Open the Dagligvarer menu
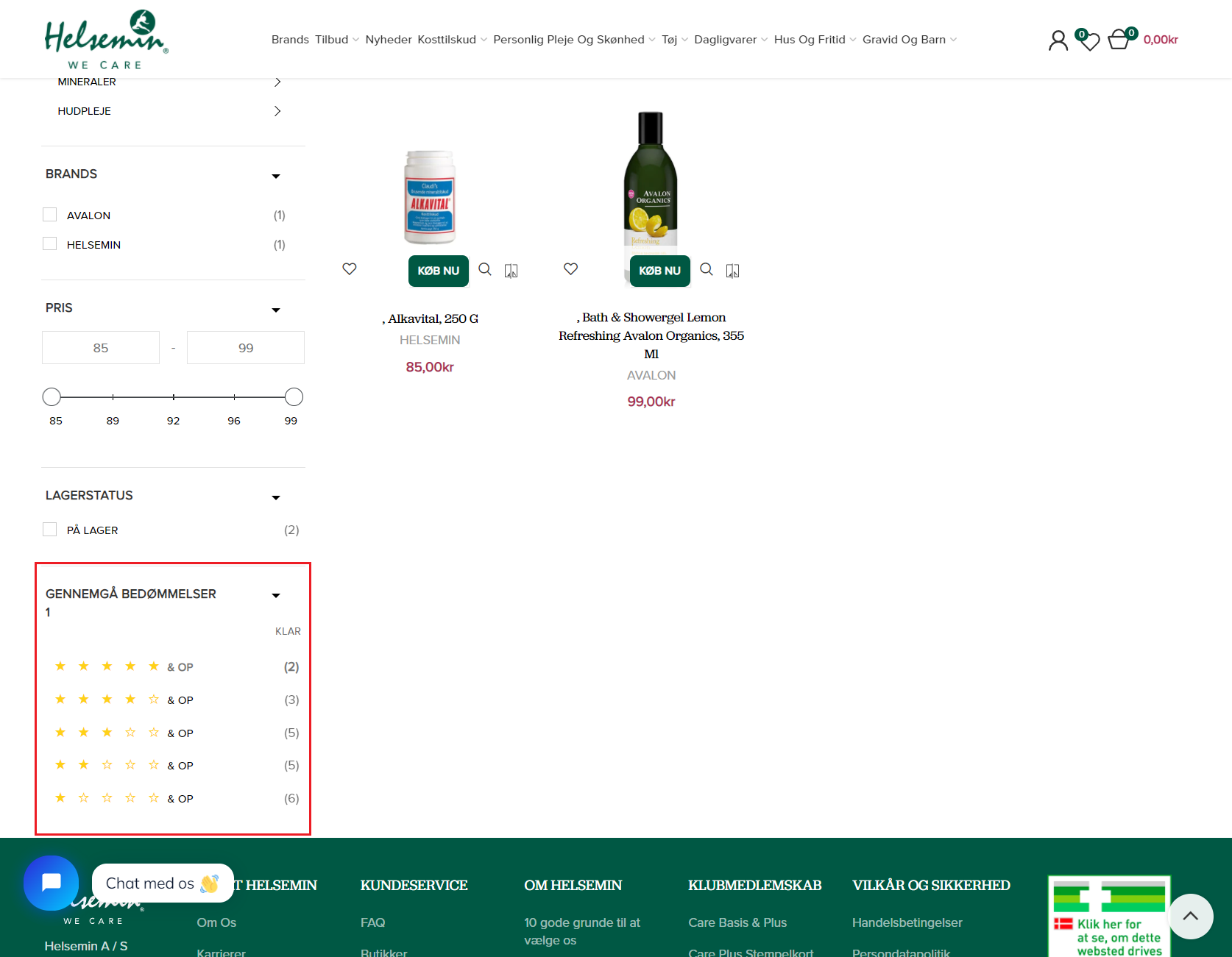The height and width of the screenshot is (957, 1232). point(731,40)
